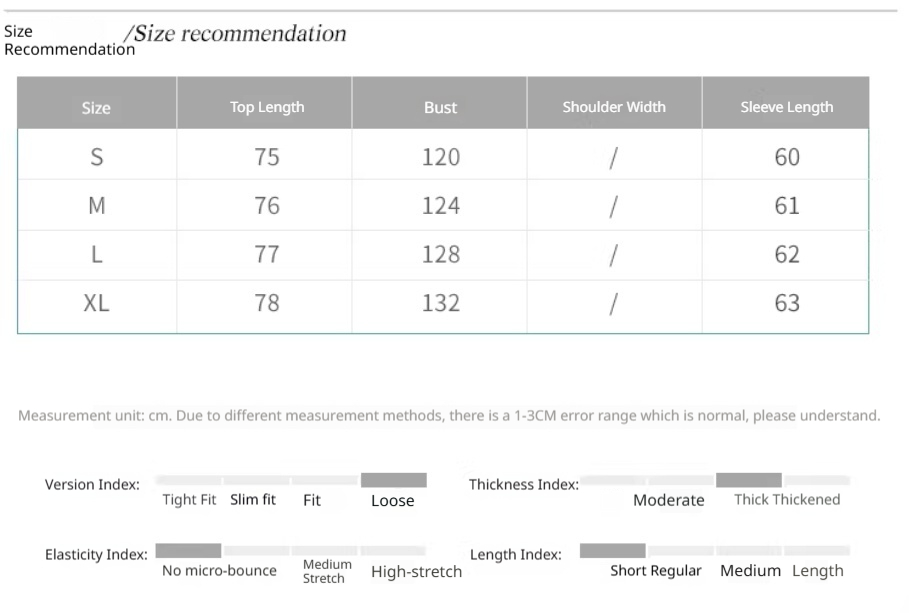909x613 pixels.
Task: Choose the Slim fit label
Action: coord(253,500)
